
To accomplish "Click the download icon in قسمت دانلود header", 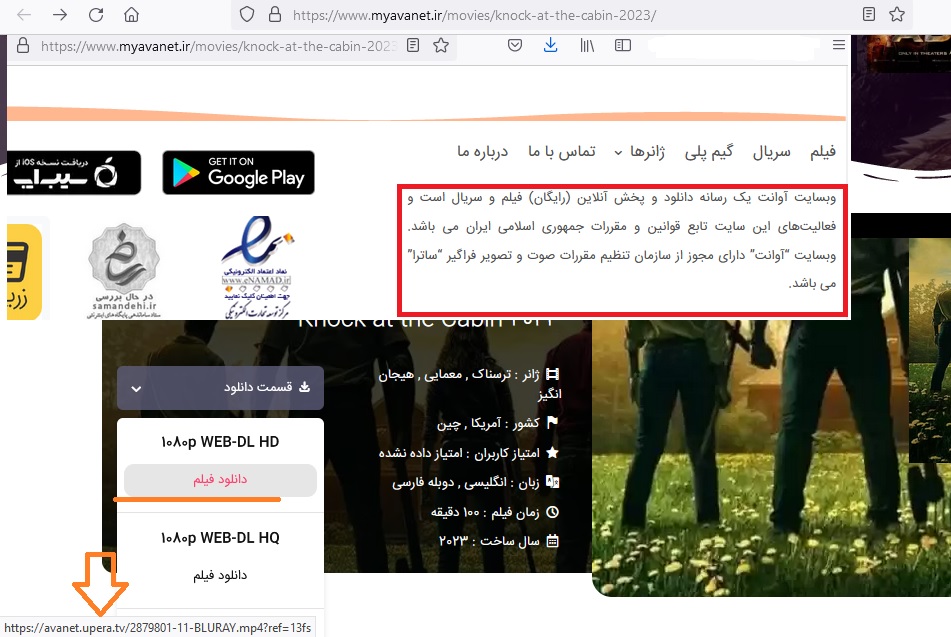I will pos(304,386).
